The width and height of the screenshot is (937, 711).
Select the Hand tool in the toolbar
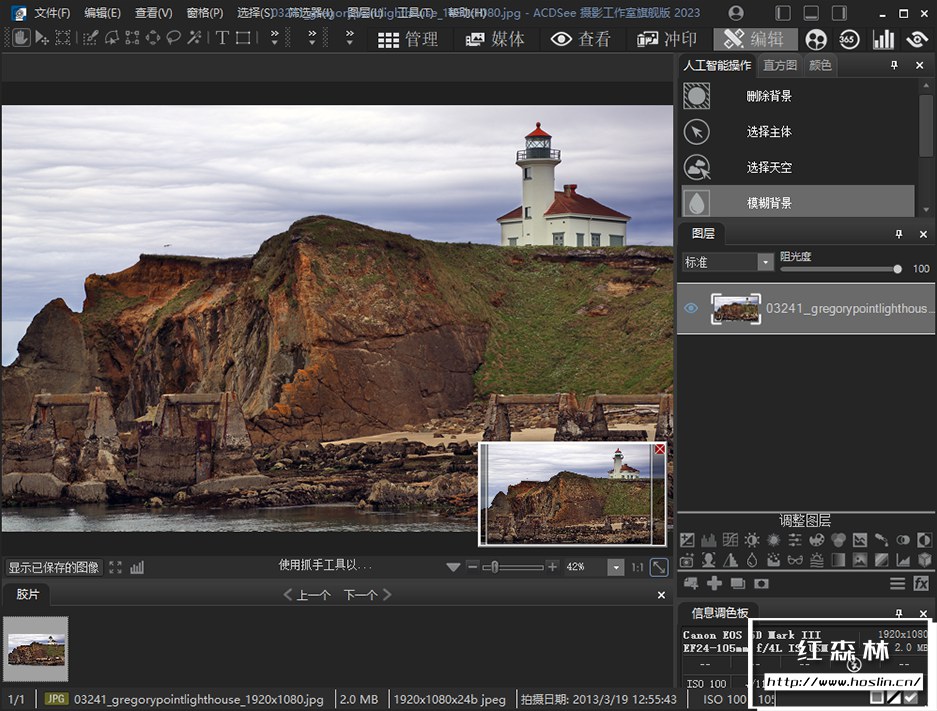click(x=20, y=38)
